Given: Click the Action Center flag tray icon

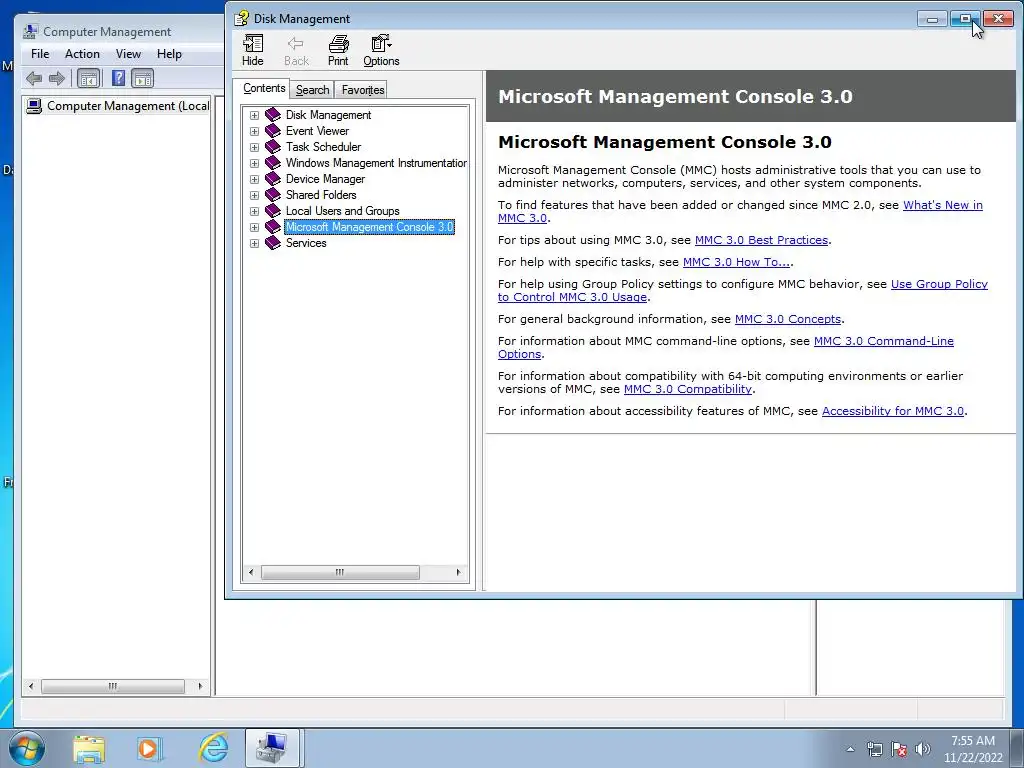Looking at the screenshot, I should click(899, 749).
